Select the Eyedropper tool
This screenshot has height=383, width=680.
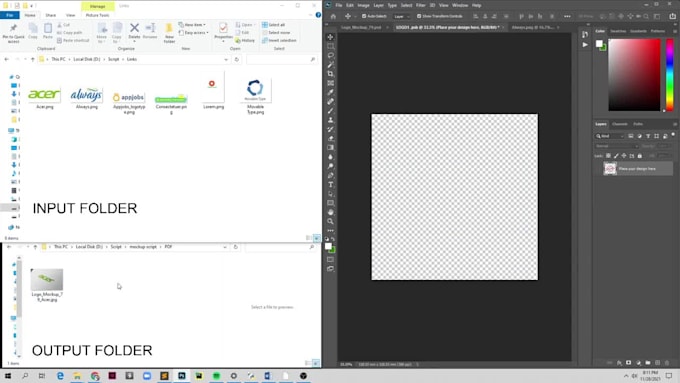coord(330,92)
